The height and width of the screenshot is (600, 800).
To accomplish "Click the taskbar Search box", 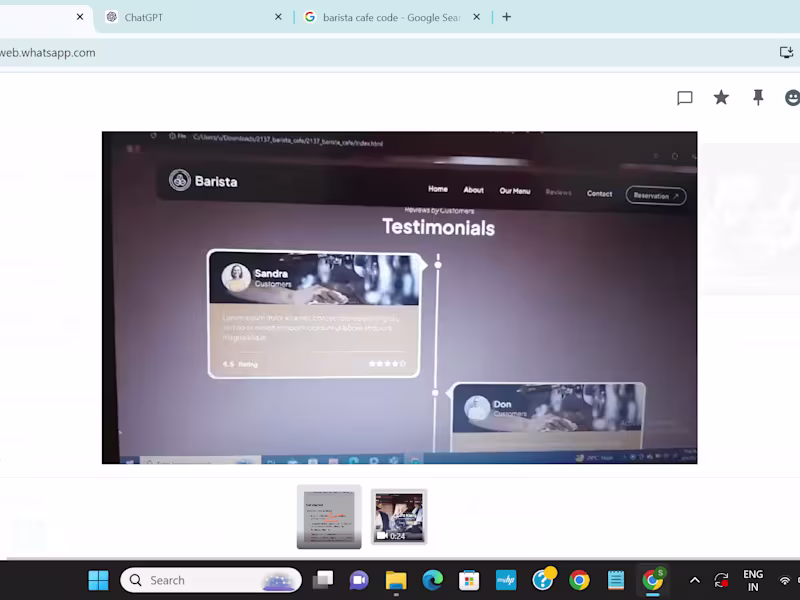I will click(x=211, y=580).
